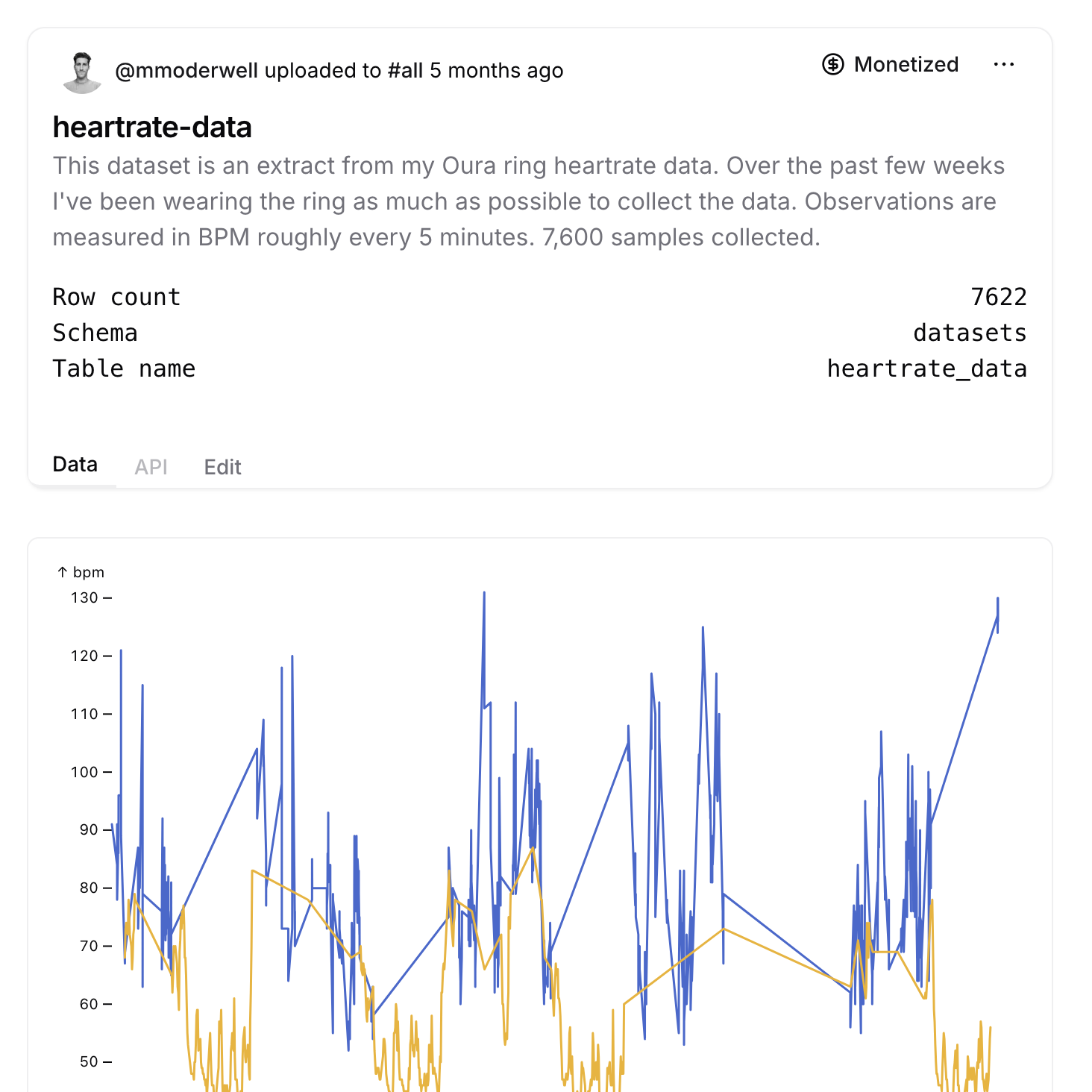Open the three-dot more options menu
The height and width of the screenshot is (1092, 1092).
1003,65
